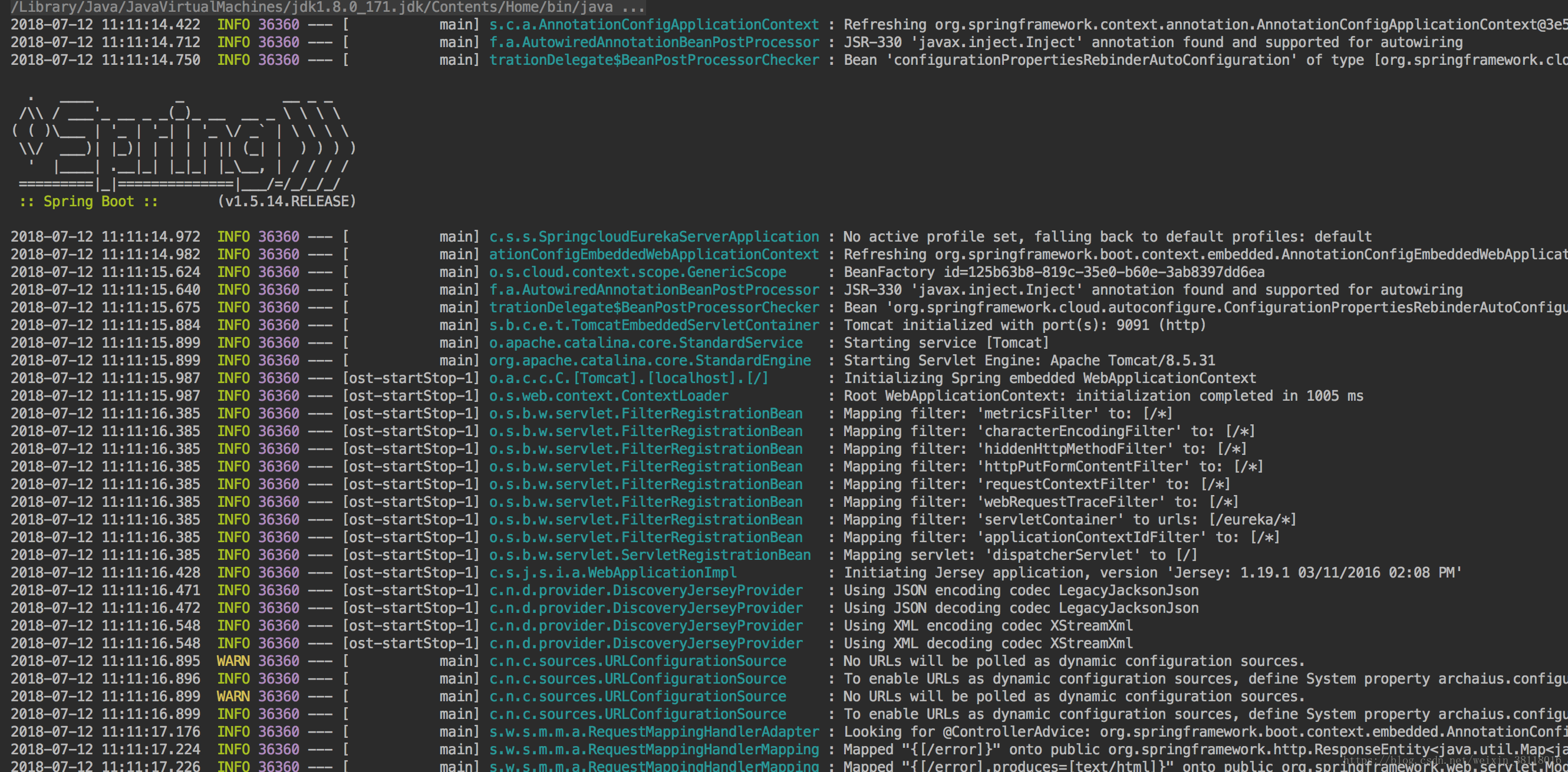Screen dimensions: 1568x772
Task: Click the GenericScope logger name
Action: pos(638,272)
